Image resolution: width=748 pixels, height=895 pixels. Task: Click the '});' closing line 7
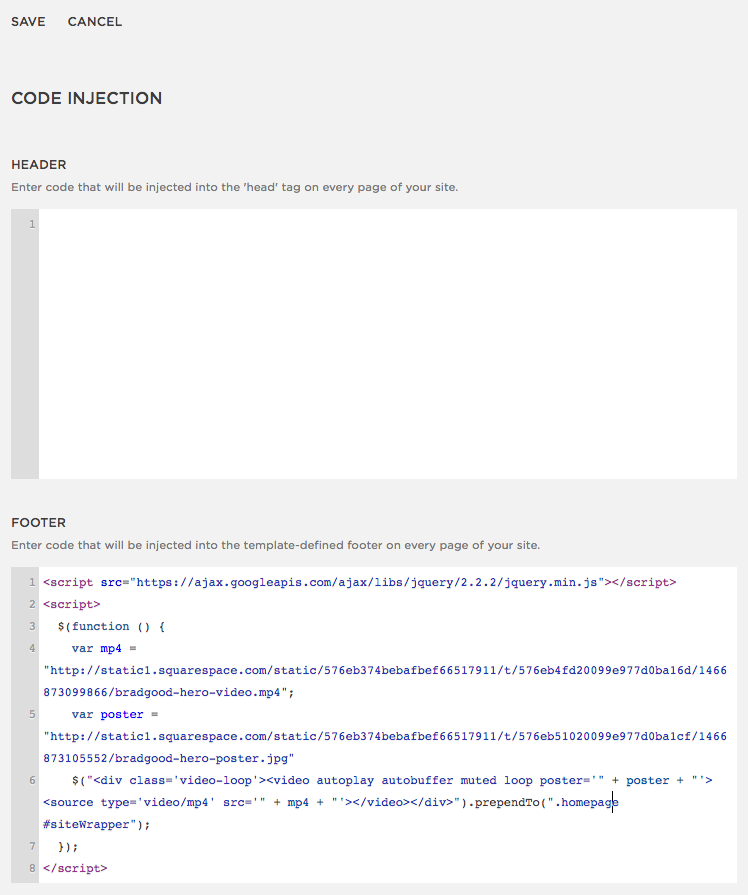pos(68,846)
